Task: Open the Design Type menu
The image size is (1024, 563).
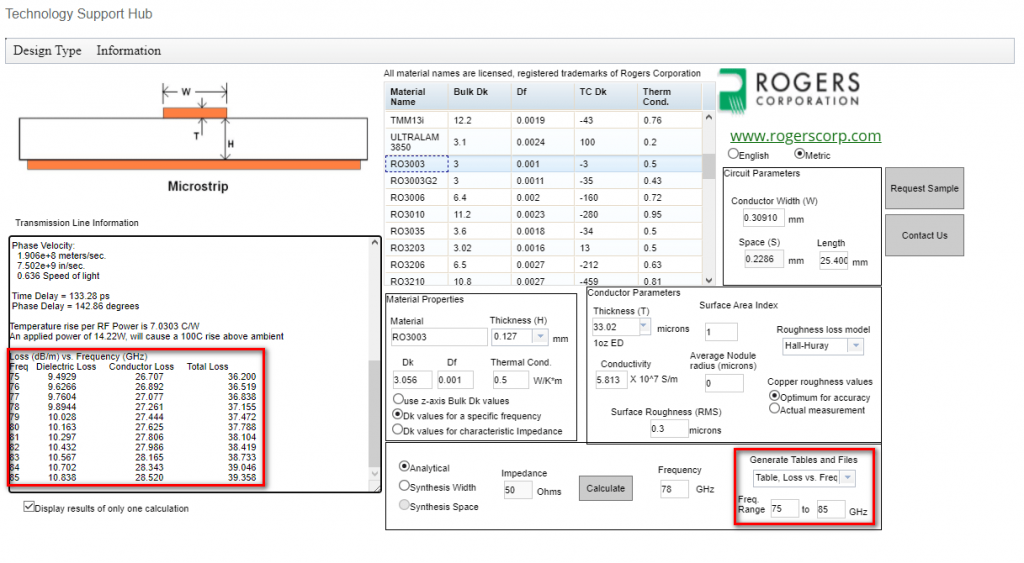Action: point(47,50)
